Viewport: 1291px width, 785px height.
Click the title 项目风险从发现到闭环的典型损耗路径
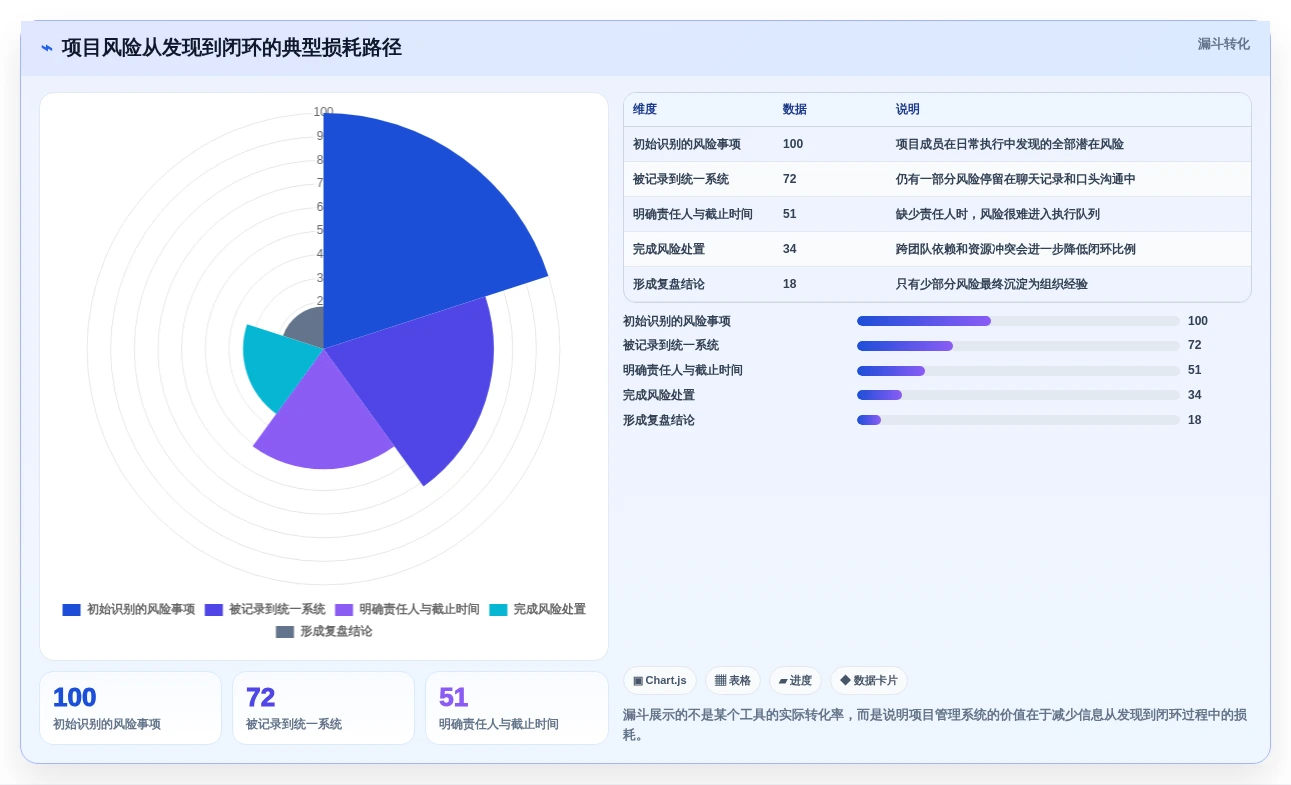pyautogui.click(x=232, y=48)
